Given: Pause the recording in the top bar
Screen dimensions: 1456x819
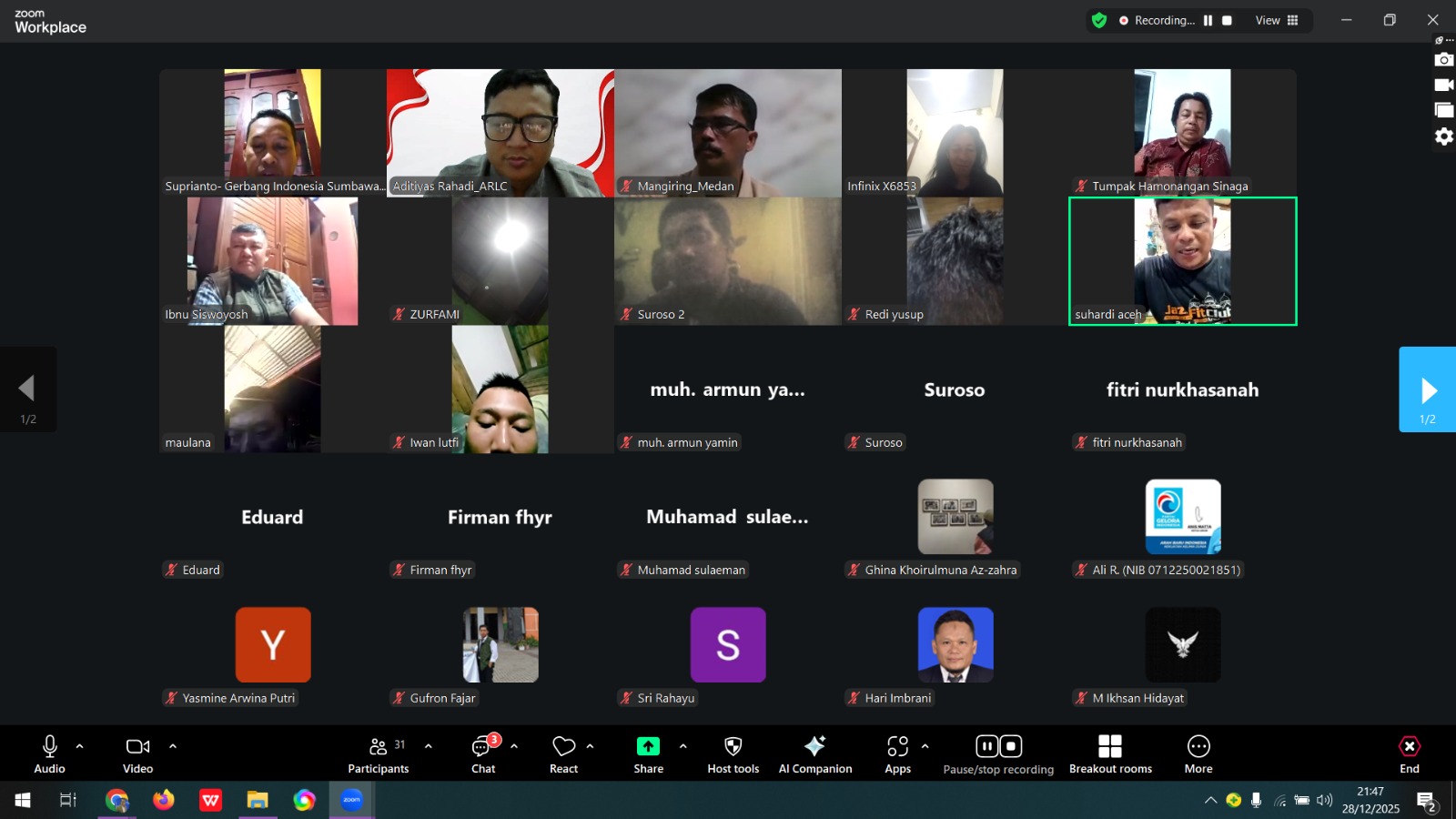Looking at the screenshot, I should pyautogui.click(x=1208, y=21).
